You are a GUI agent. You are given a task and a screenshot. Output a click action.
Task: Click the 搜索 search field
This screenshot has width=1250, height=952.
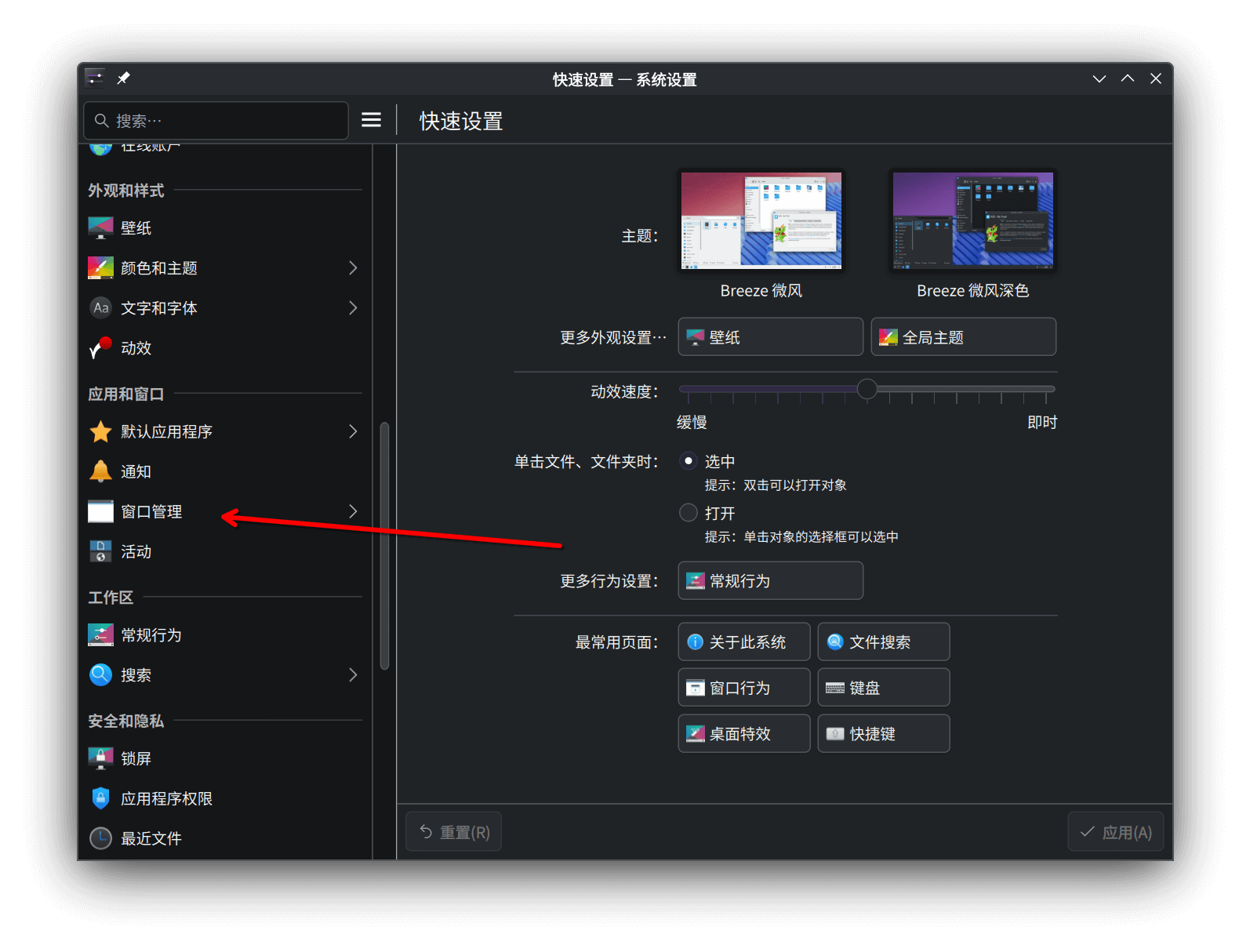pyautogui.click(x=216, y=120)
